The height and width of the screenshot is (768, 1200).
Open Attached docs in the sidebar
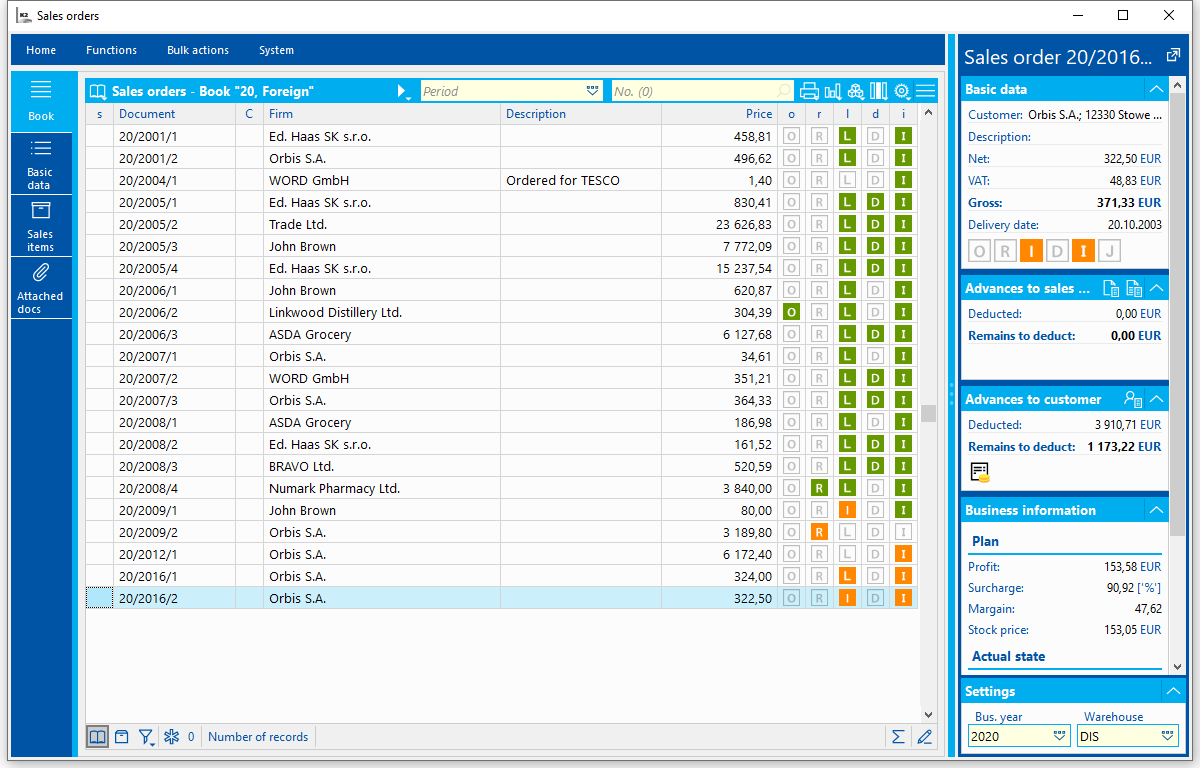pyautogui.click(x=40, y=288)
